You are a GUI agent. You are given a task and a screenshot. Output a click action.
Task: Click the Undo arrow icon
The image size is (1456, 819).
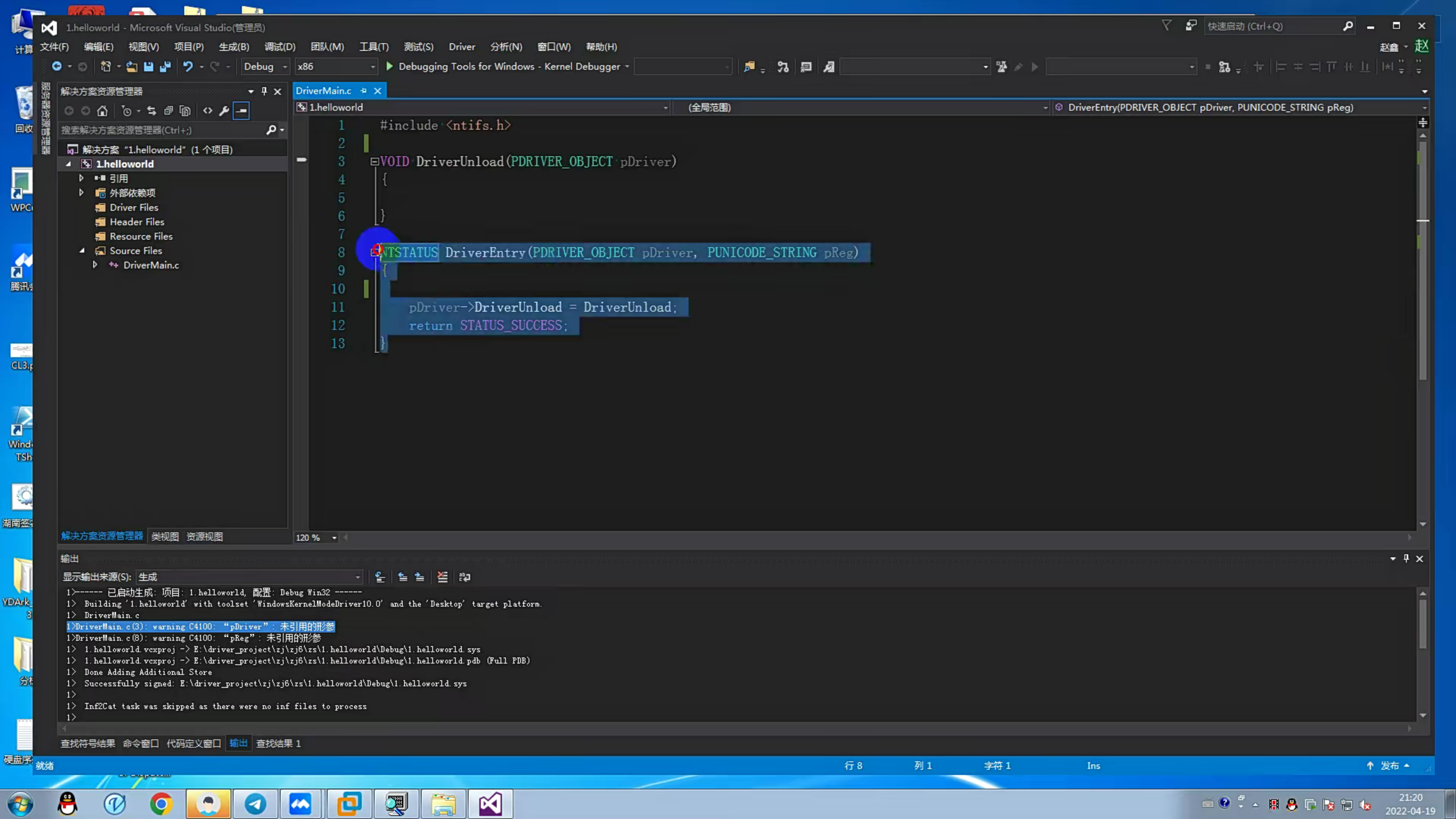coord(188,67)
